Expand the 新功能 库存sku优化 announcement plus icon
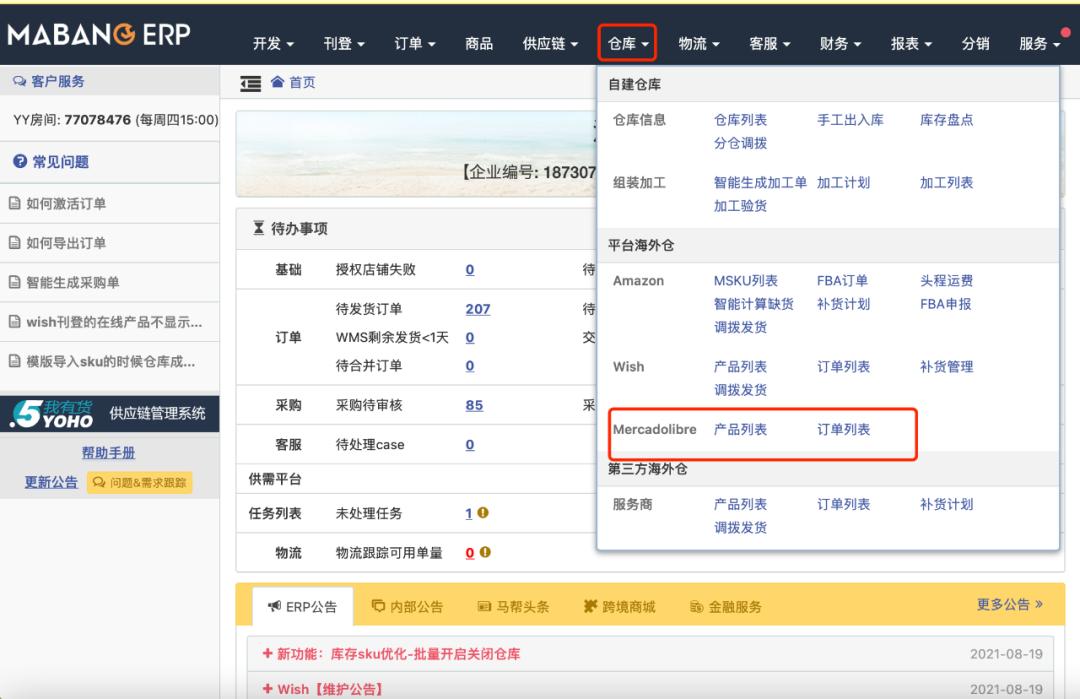This screenshot has height=699, width=1080. [267, 654]
